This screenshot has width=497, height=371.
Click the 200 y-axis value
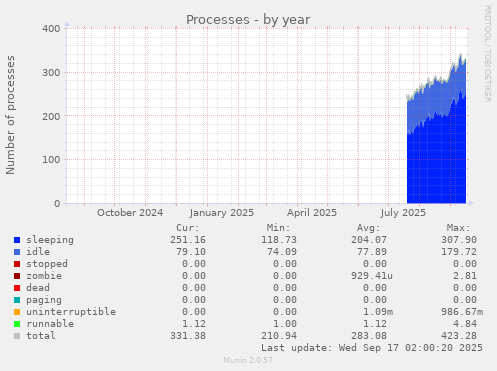pos(51,116)
